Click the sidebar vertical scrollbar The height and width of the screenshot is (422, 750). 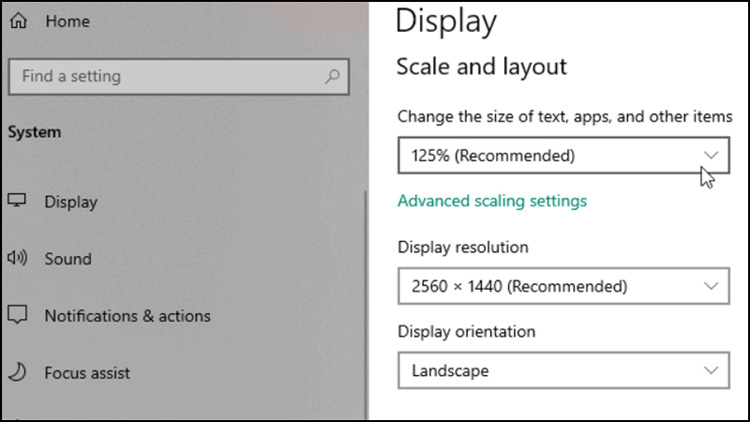click(x=366, y=306)
